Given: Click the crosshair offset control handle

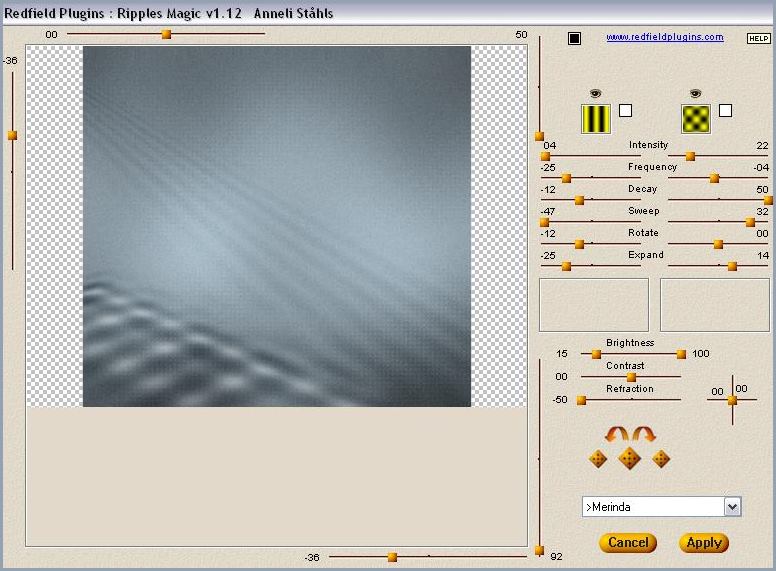Looking at the screenshot, I should [x=732, y=400].
